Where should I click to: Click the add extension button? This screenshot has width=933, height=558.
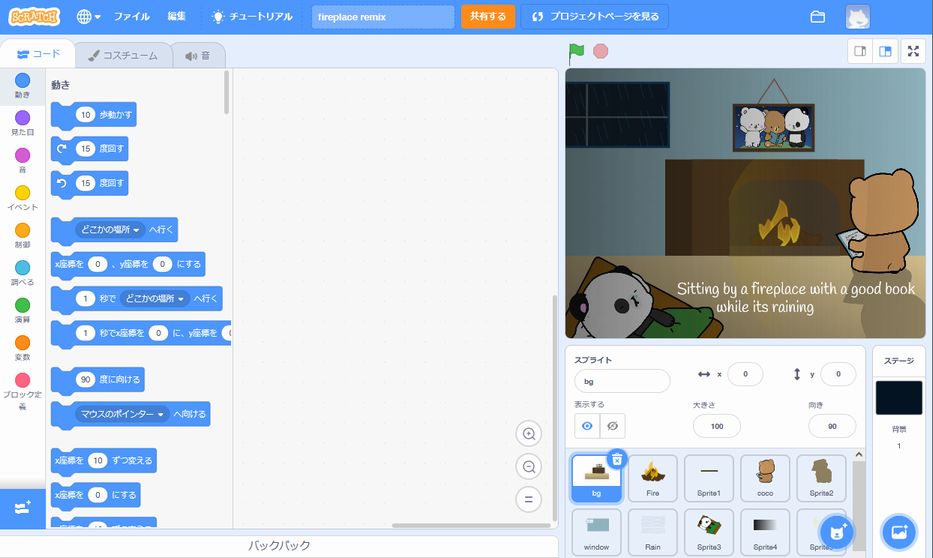pos(23,509)
